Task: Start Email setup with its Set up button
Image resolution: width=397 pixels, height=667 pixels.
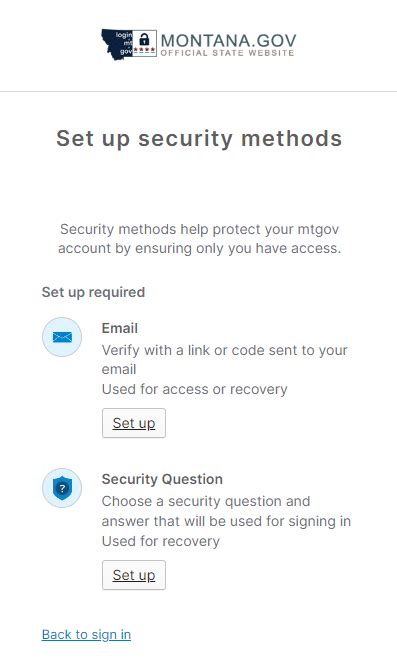Action: tap(134, 423)
